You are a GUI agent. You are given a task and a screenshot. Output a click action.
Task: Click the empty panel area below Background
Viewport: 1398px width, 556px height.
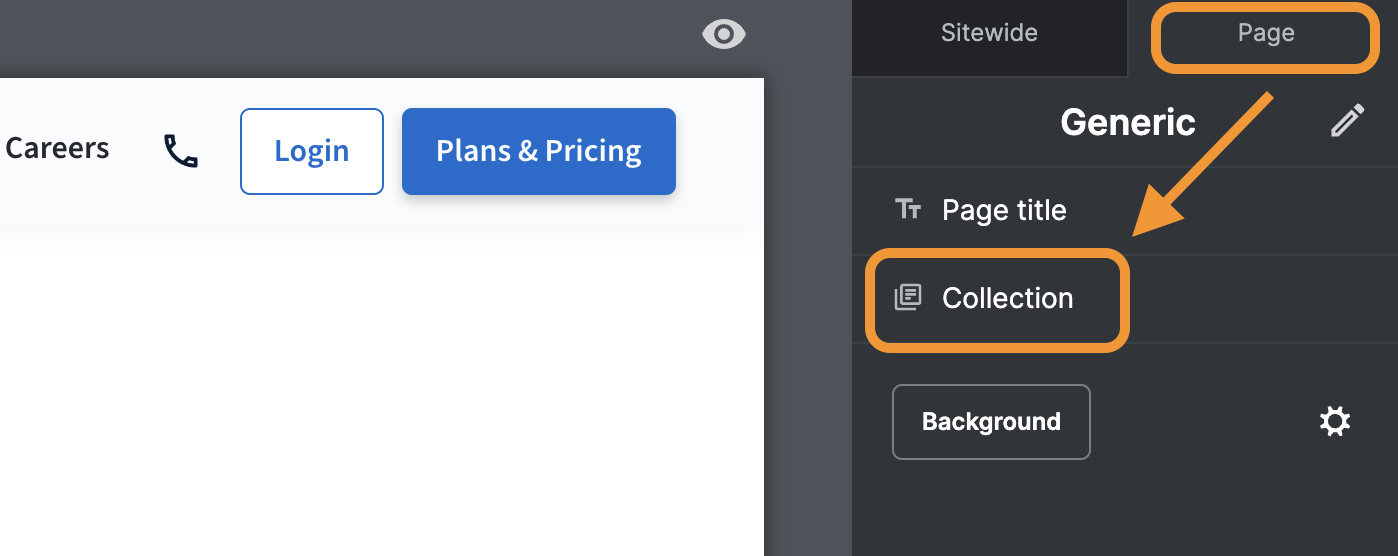[x=1120, y=510]
